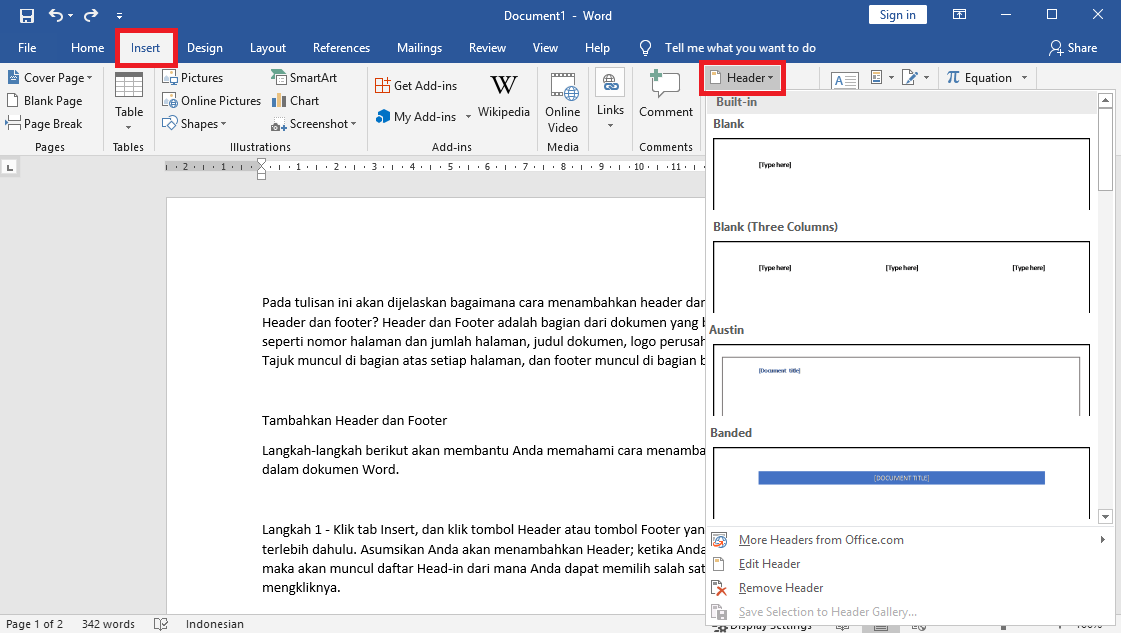Open the Wikipedia add-in
This screenshot has width=1121, height=633.
point(503,97)
